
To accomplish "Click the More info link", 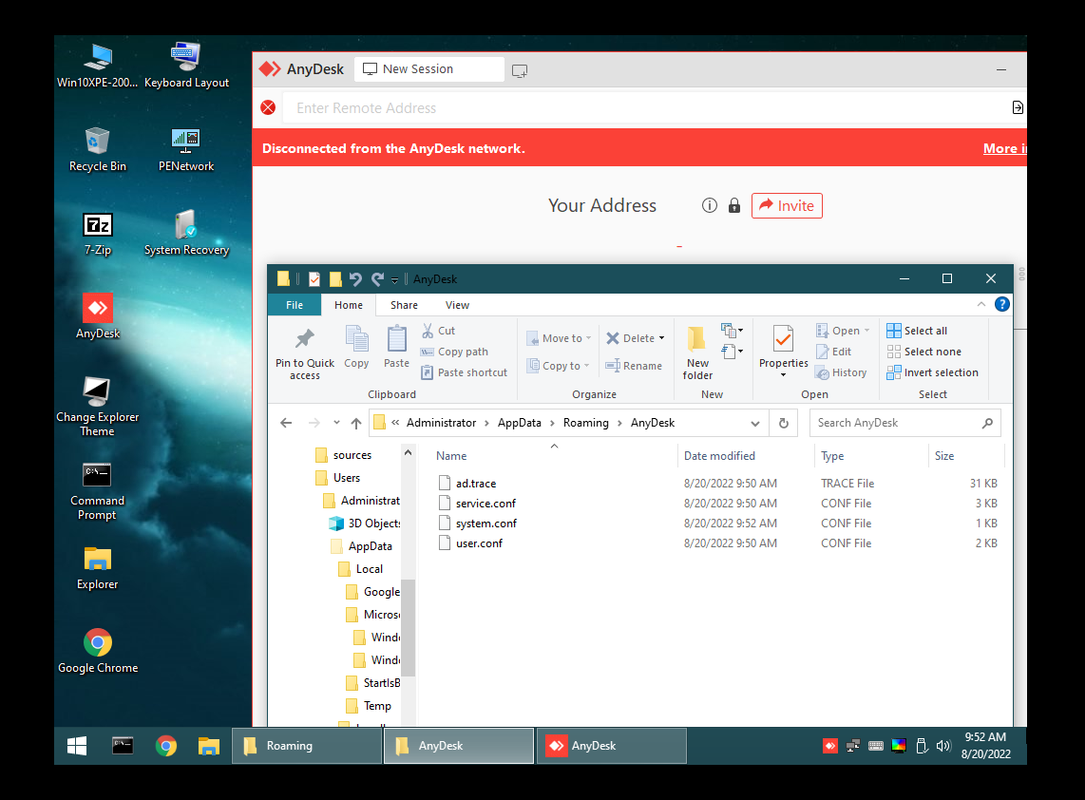I will pos(1005,148).
